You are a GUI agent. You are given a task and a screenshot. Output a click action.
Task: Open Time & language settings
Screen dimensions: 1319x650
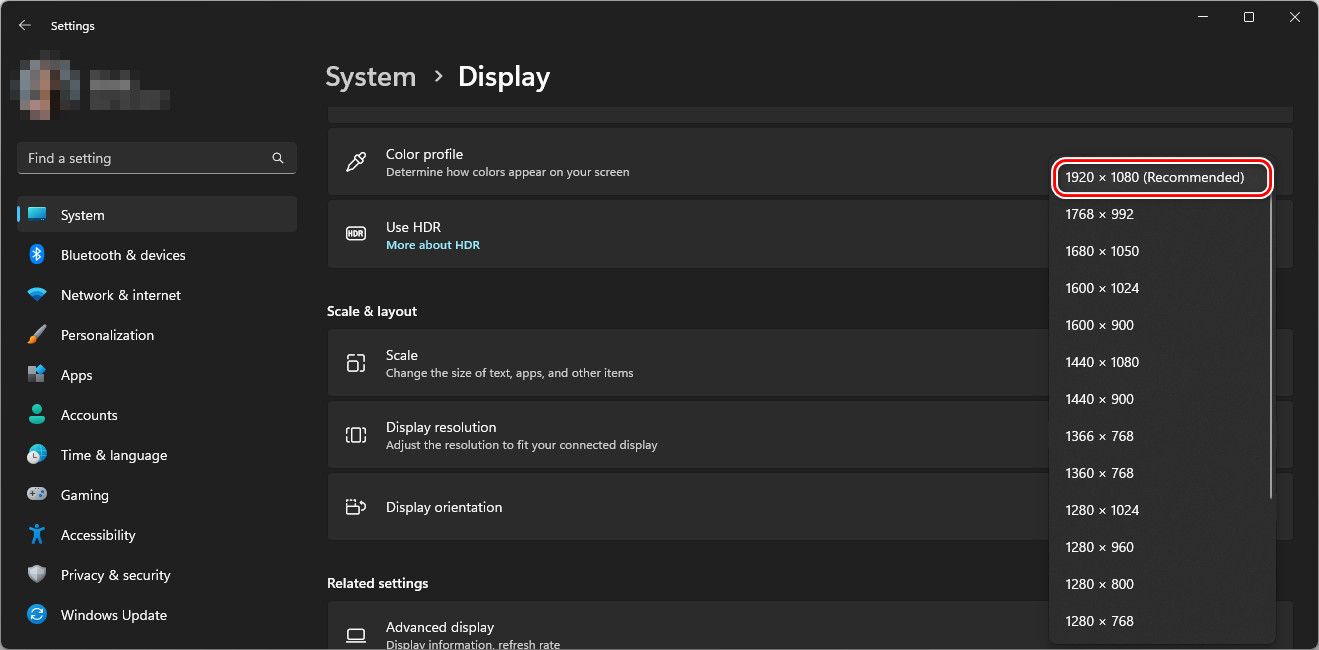point(113,455)
